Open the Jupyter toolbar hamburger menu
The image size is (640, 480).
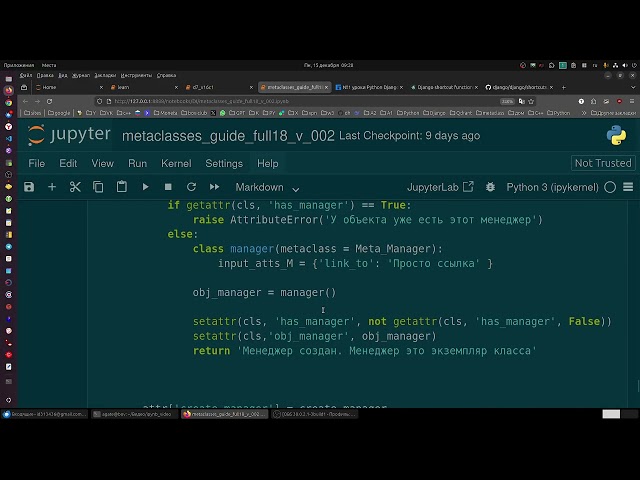pyautogui.click(x=628, y=187)
